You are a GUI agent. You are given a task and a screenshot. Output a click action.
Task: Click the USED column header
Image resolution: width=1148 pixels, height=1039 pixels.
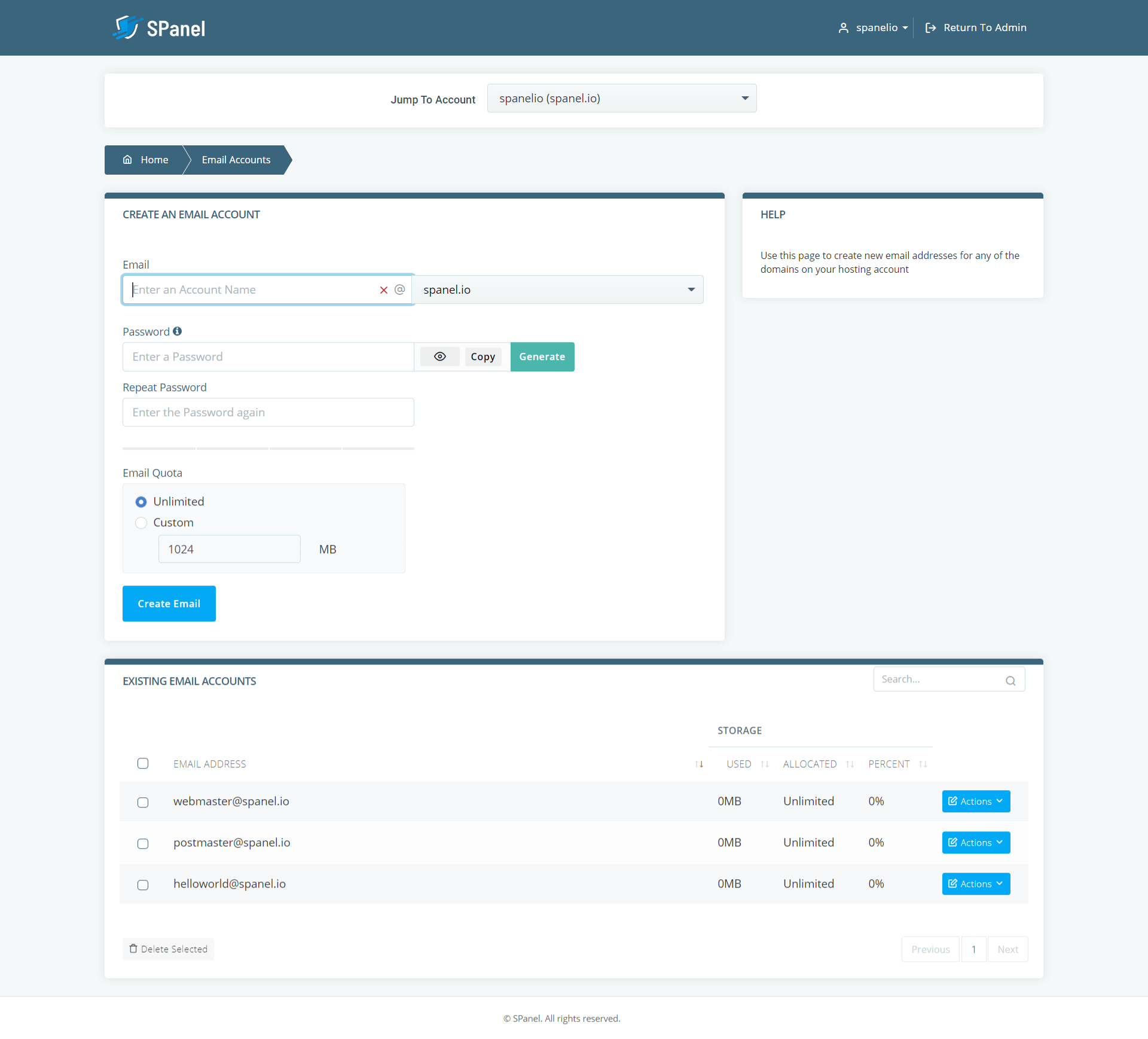coord(739,764)
